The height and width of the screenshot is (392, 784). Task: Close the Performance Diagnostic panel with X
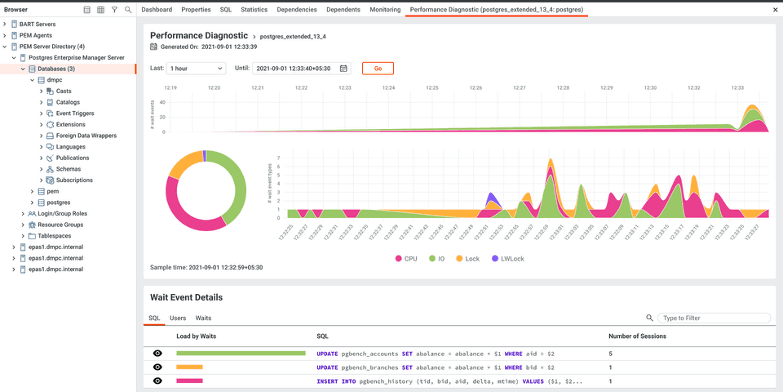[776, 10]
